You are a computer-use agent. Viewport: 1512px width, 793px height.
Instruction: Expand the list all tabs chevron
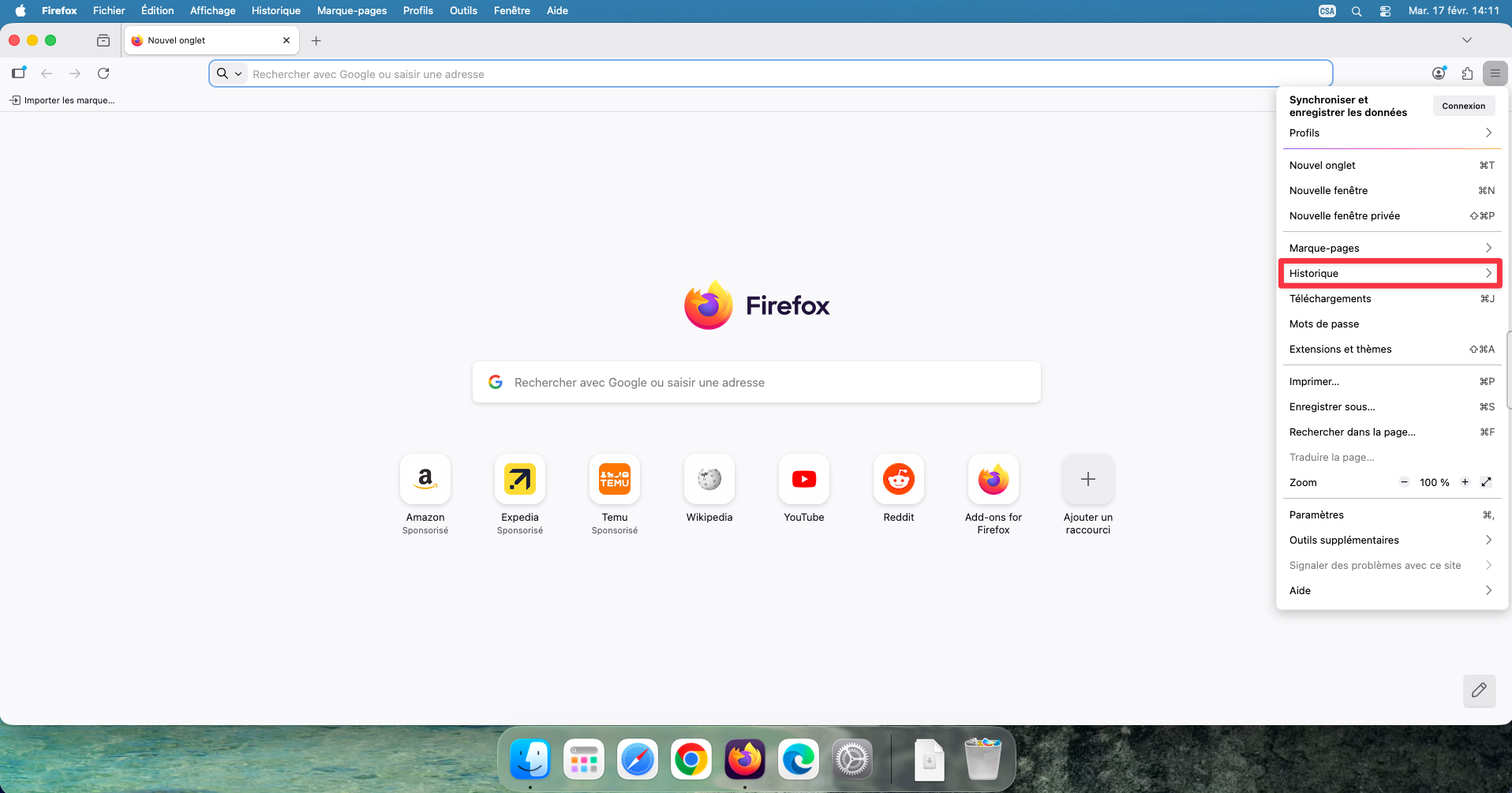(x=1467, y=40)
